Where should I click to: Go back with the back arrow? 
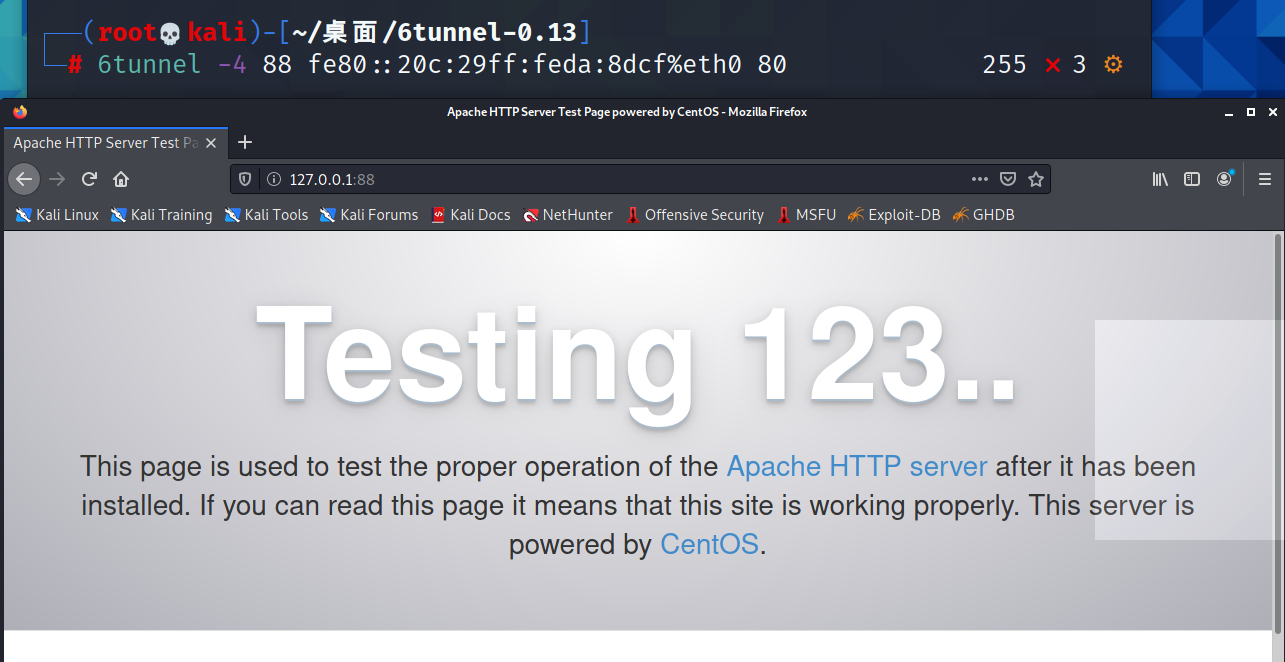tap(24, 179)
